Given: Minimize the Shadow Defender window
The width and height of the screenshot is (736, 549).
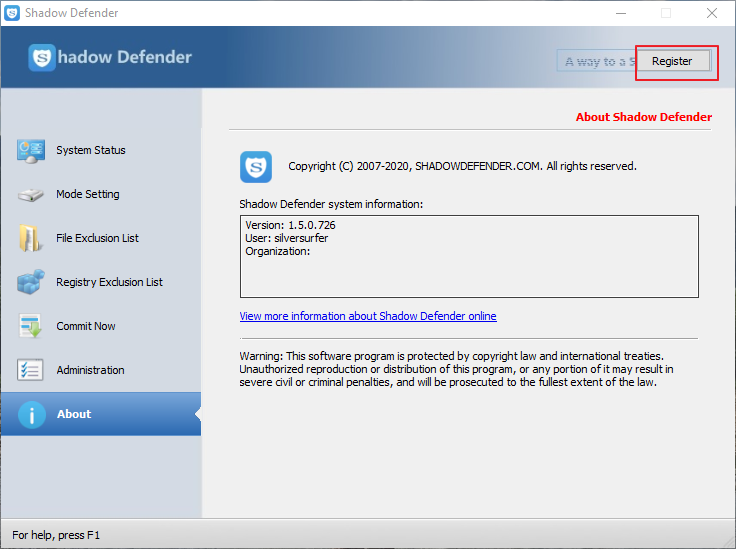Looking at the screenshot, I should point(621,13).
